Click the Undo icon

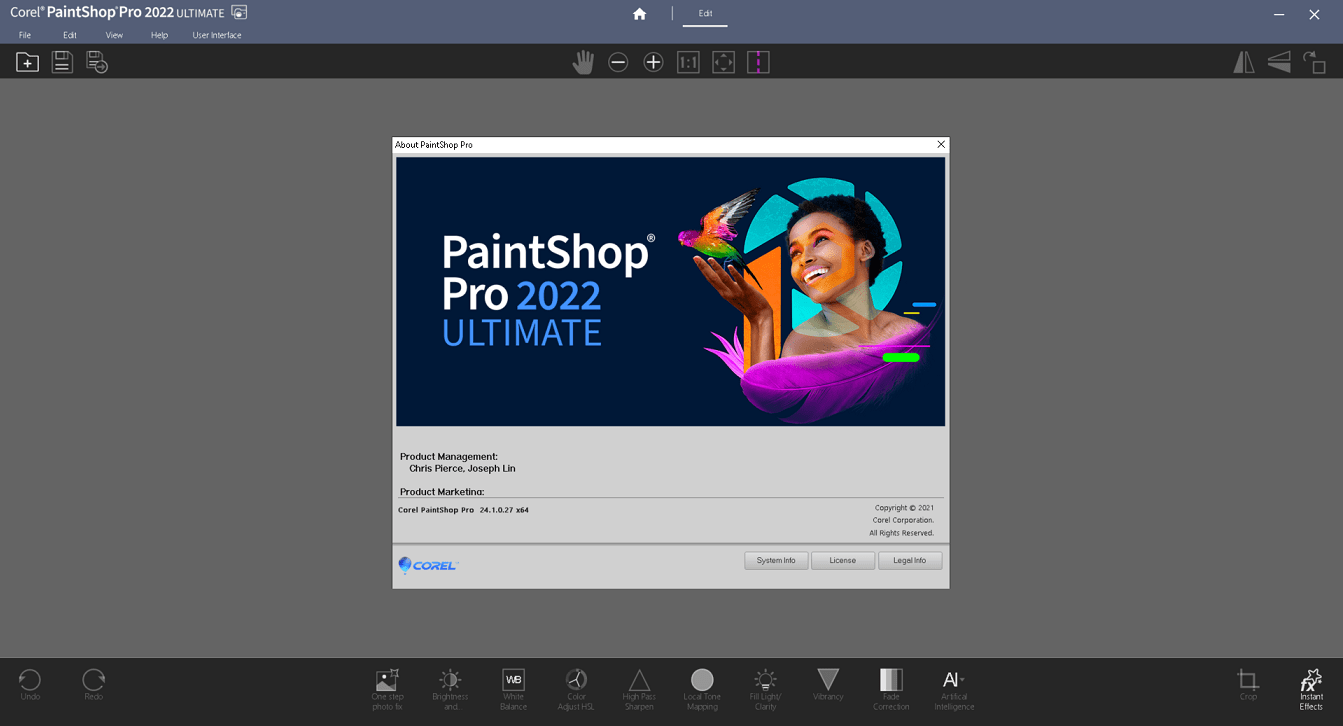30,685
